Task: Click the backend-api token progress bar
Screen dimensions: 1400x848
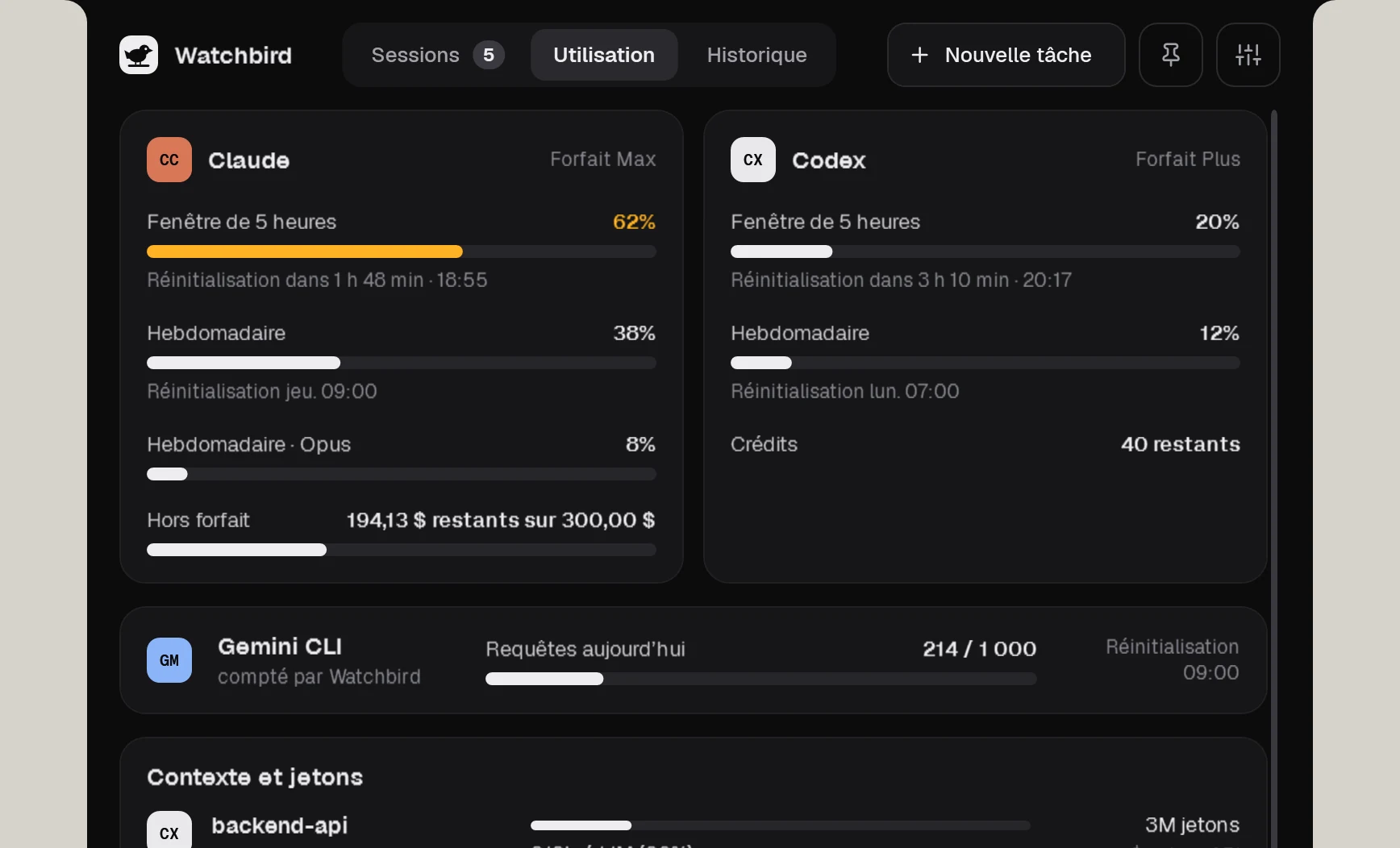Action: 781,825
